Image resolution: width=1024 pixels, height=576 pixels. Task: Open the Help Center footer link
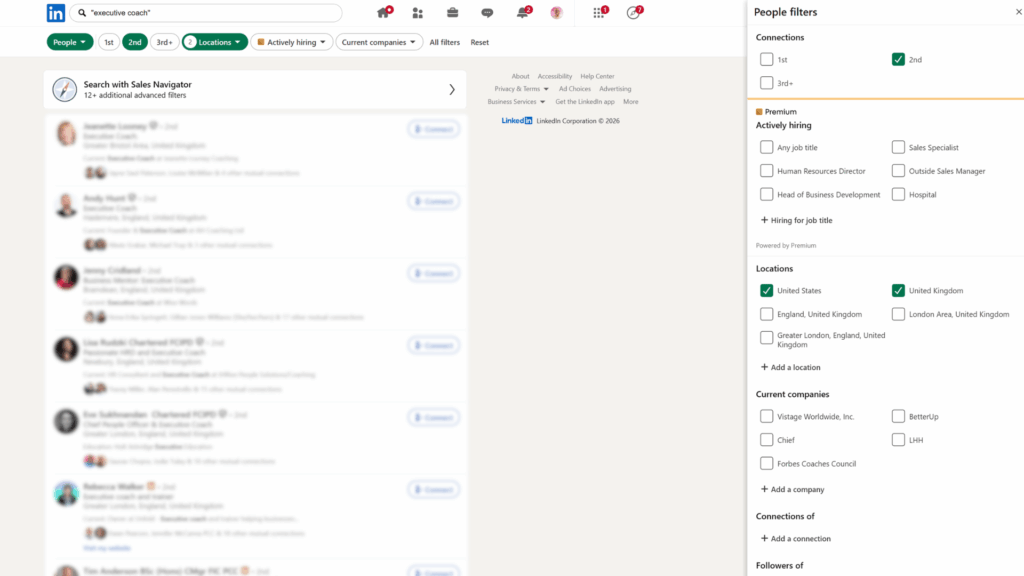tap(598, 76)
